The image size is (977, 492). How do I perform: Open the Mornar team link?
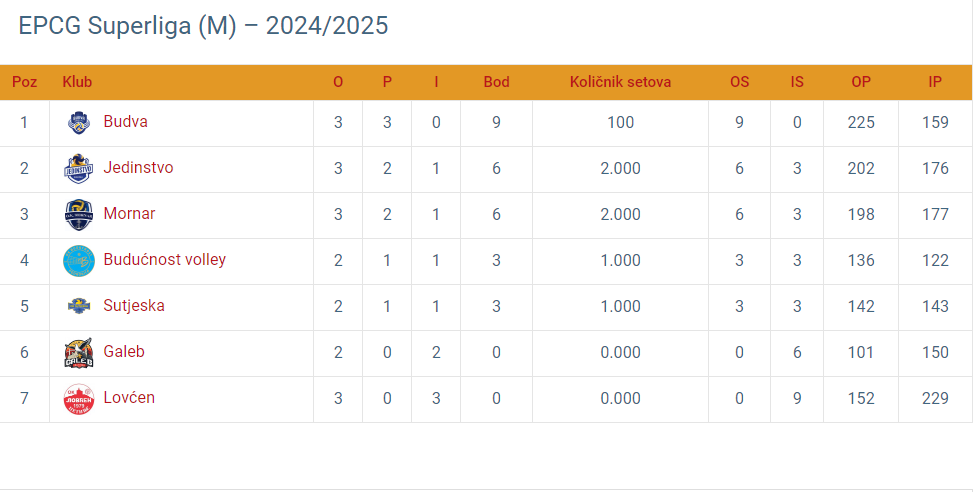click(x=129, y=214)
